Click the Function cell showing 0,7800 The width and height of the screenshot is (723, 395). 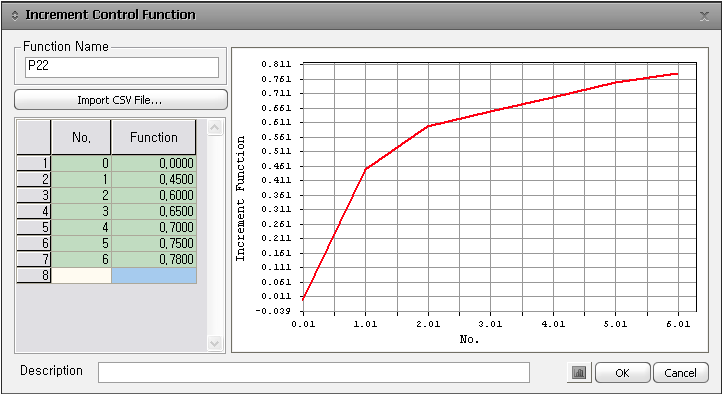point(154,259)
